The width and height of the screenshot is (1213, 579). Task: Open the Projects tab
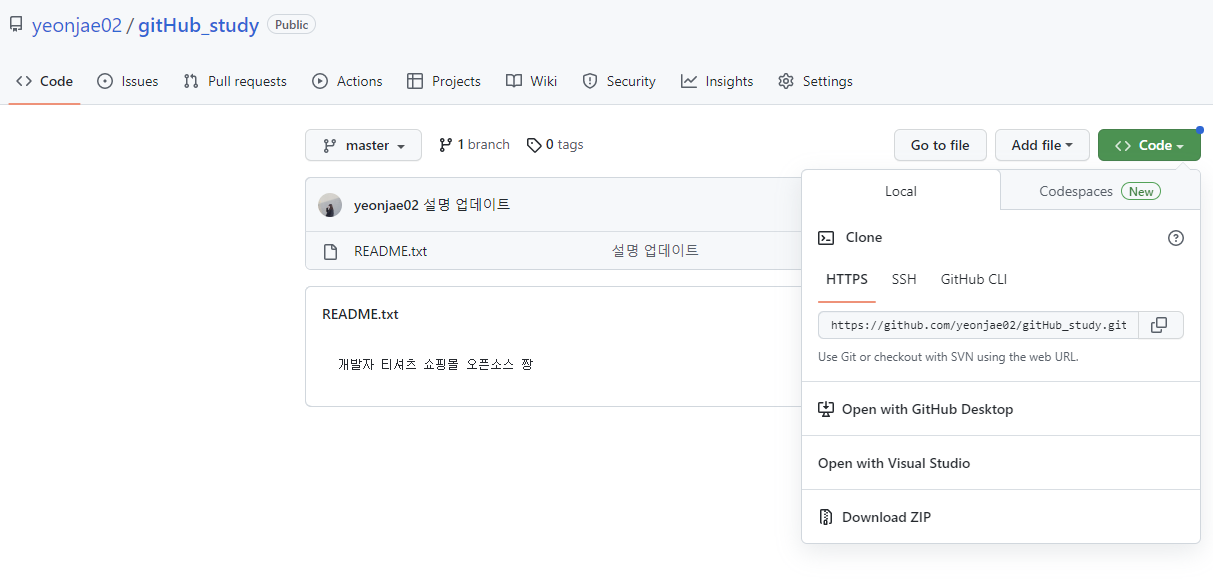pyautogui.click(x=444, y=81)
